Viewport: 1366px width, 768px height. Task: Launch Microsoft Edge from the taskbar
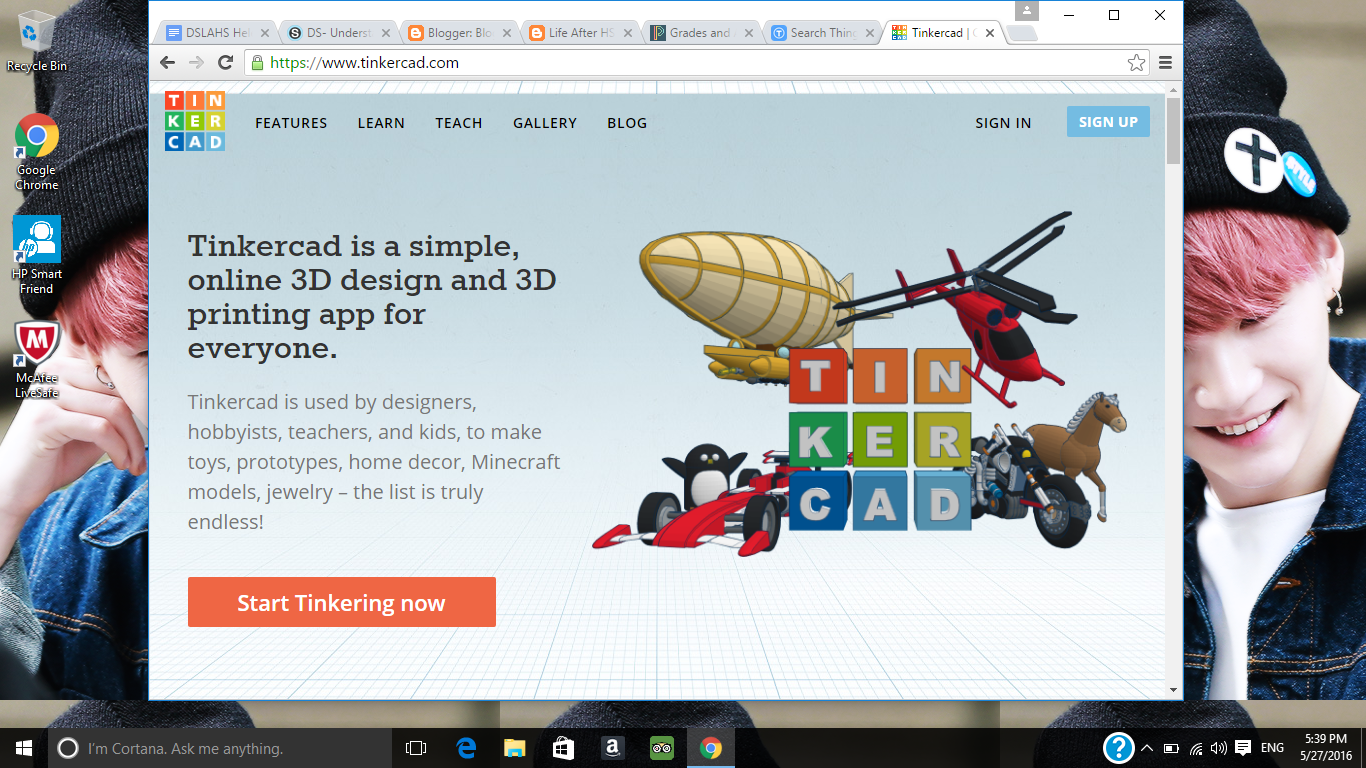(464, 746)
